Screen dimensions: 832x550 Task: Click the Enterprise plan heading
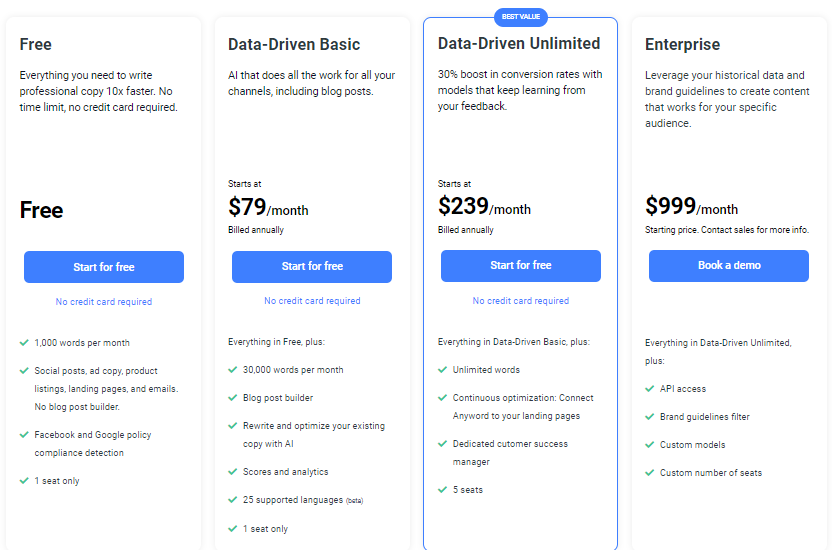(682, 45)
